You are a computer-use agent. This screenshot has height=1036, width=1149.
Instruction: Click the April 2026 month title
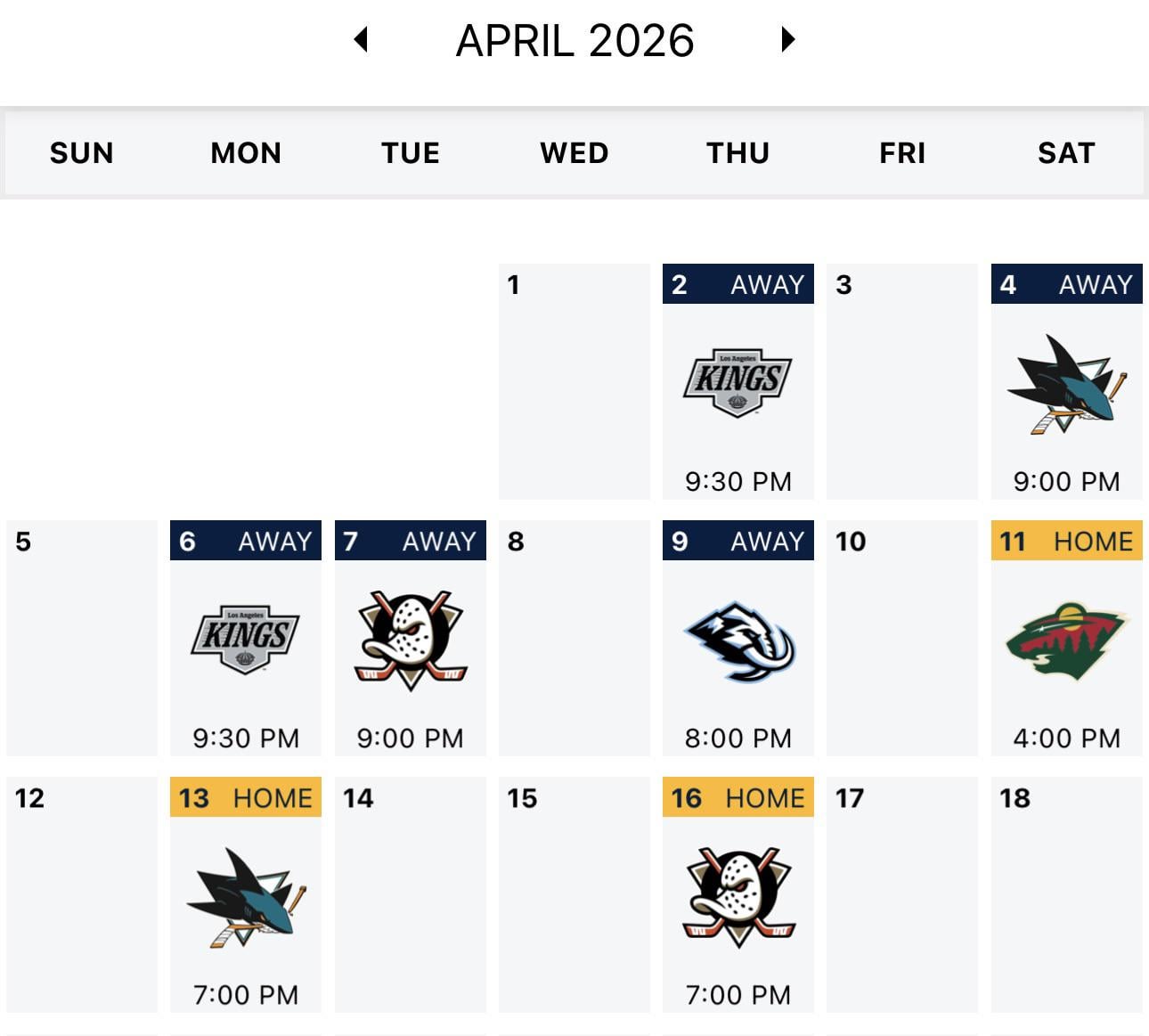click(x=574, y=41)
